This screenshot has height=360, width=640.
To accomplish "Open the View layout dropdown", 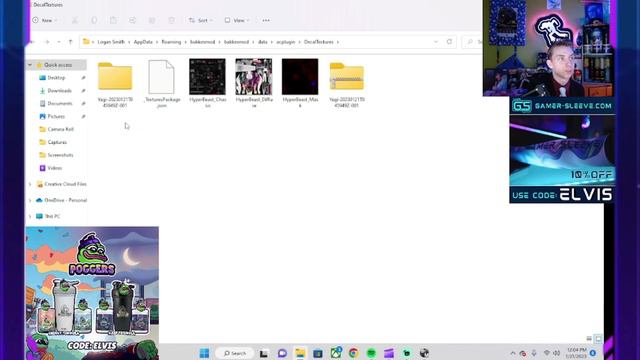I will (x=237, y=20).
